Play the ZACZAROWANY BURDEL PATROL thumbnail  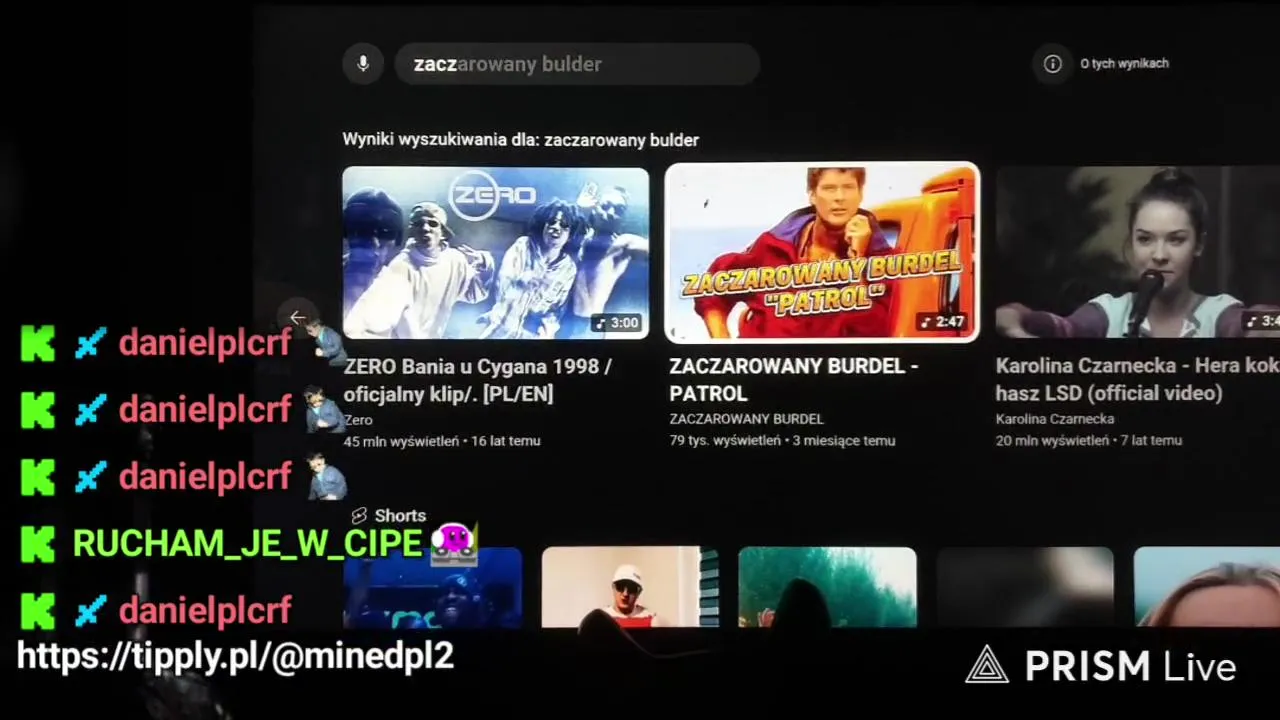coord(822,252)
